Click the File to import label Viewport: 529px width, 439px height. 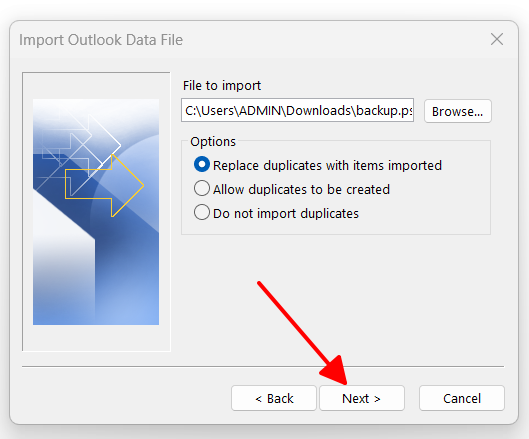(222, 85)
